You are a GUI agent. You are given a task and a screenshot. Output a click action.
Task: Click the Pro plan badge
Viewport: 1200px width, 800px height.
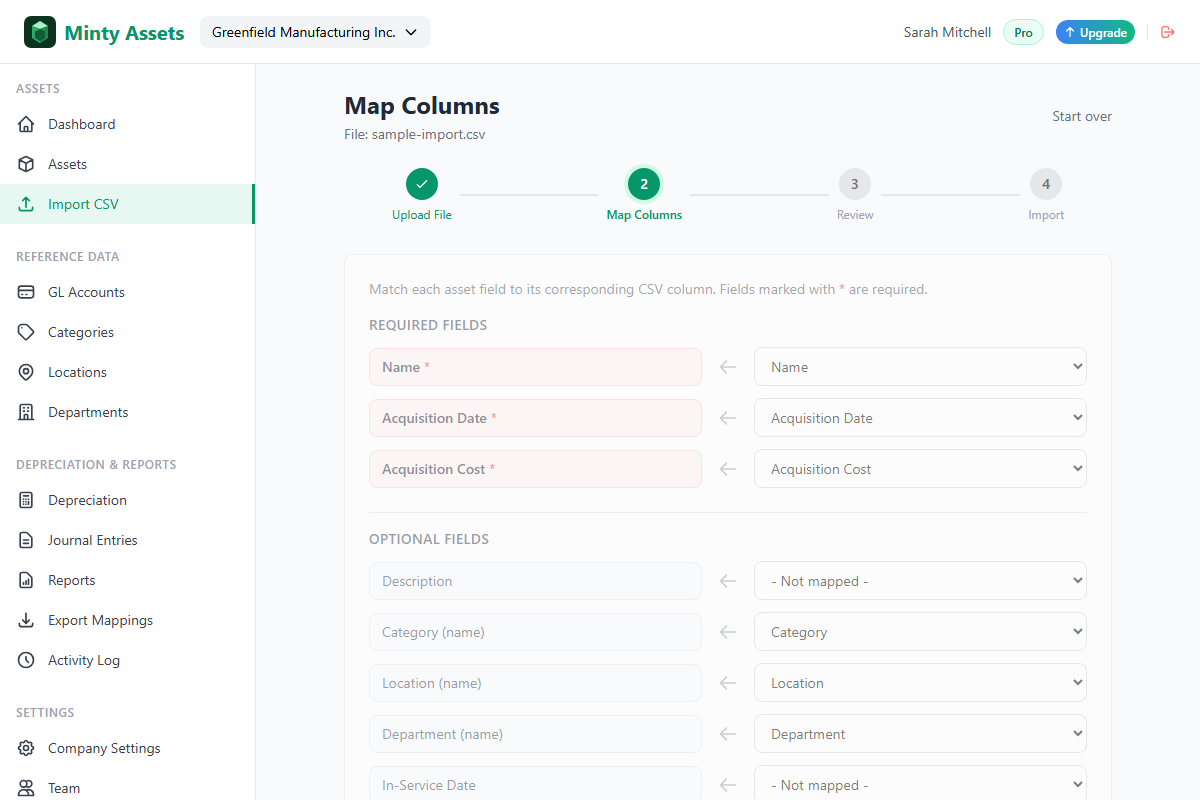click(1023, 32)
